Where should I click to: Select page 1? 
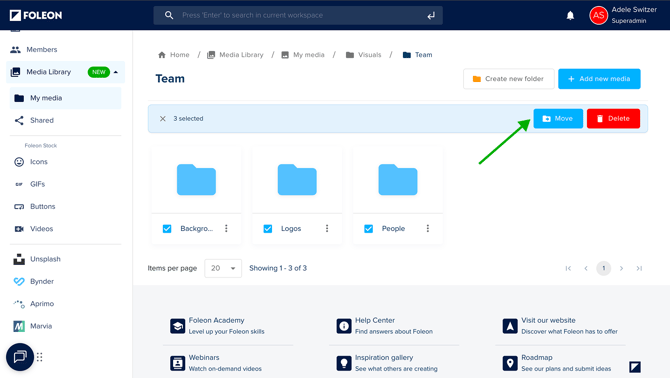603,268
